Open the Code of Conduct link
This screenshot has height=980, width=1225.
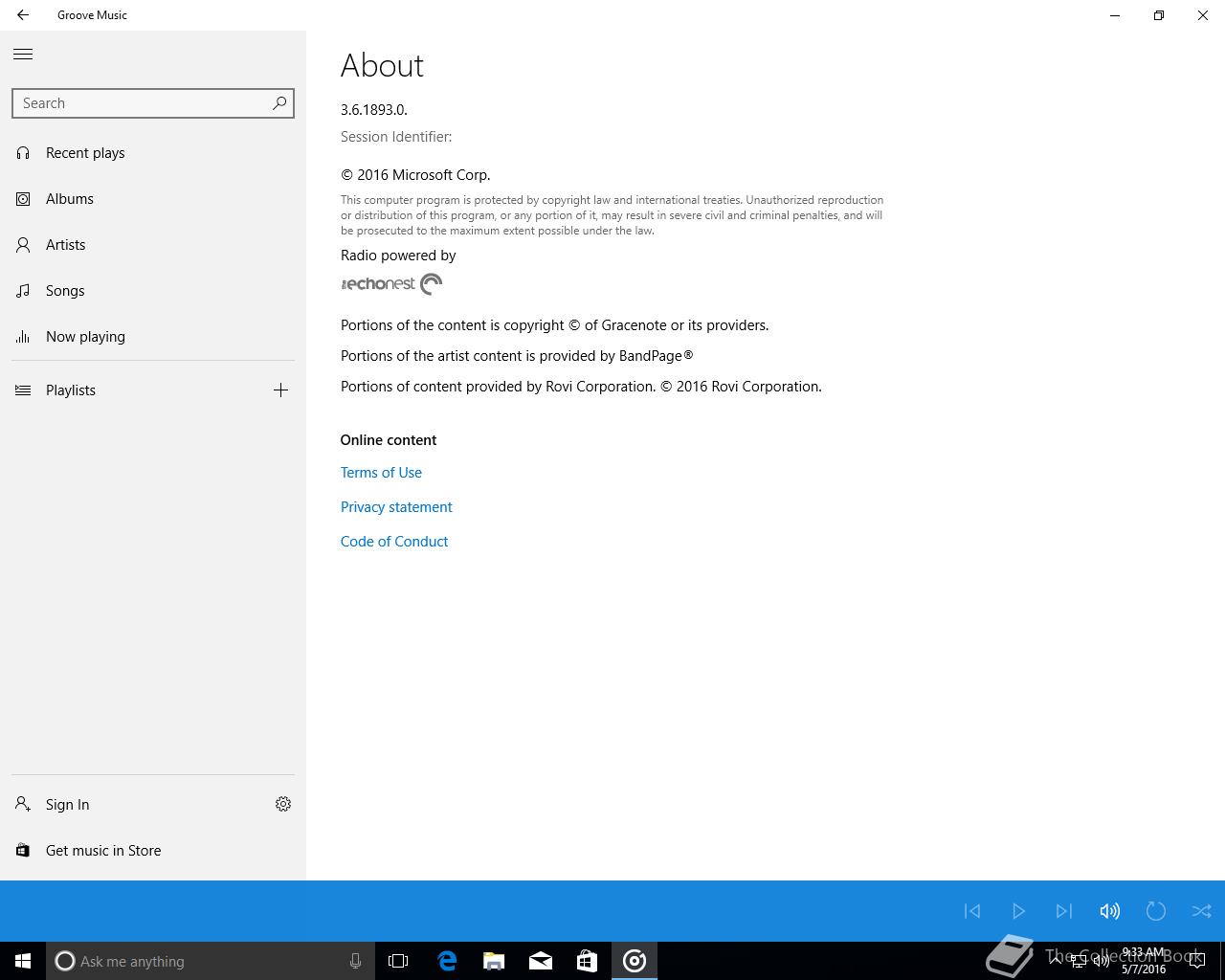coord(394,542)
